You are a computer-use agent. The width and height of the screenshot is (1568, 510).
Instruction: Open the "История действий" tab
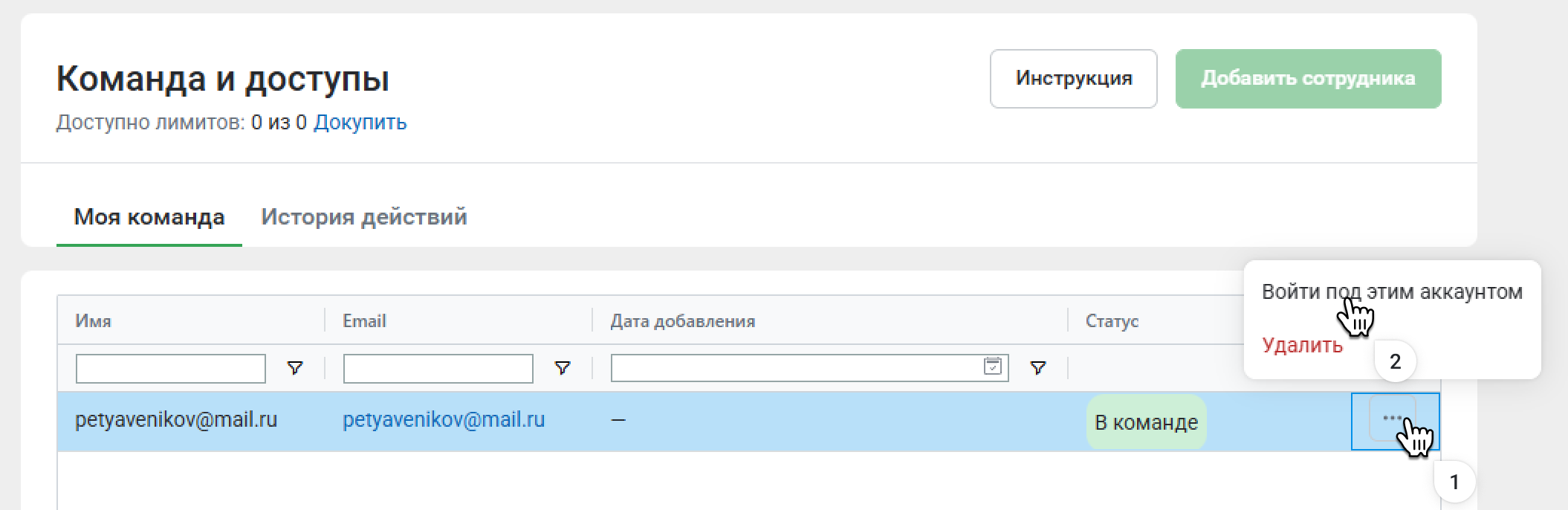tap(363, 217)
